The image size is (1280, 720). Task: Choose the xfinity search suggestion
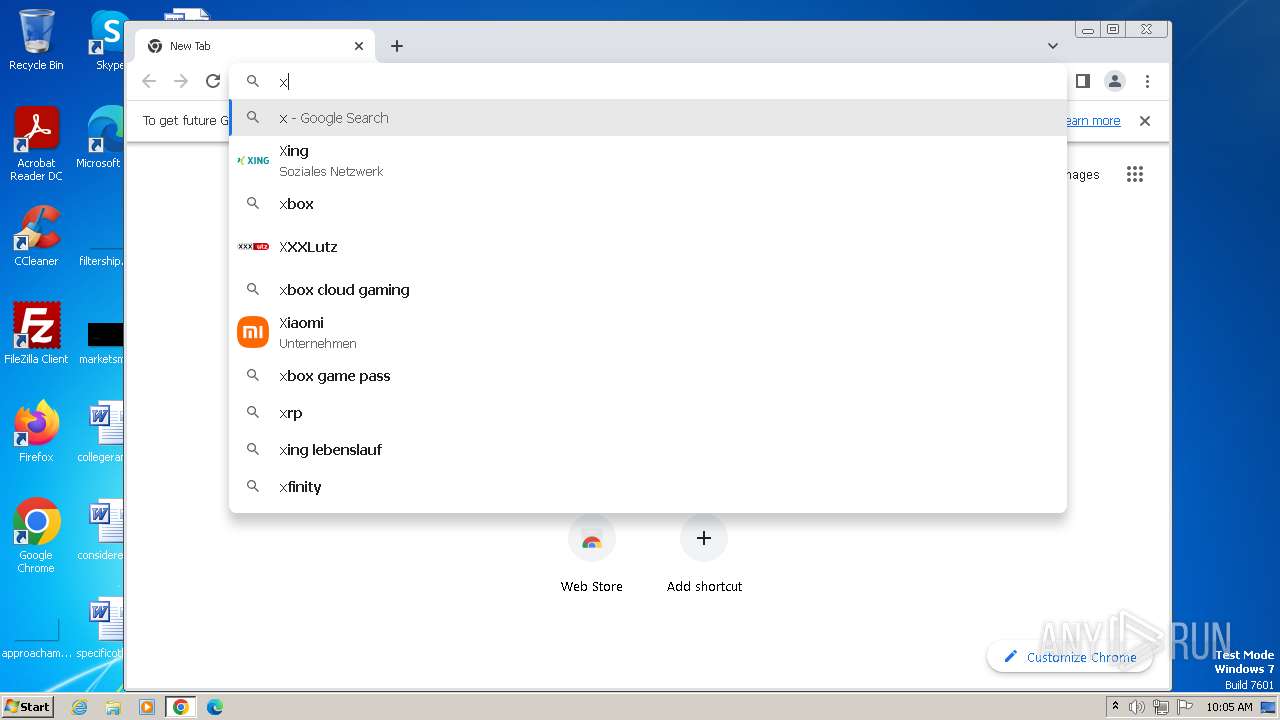click(648, 486)
